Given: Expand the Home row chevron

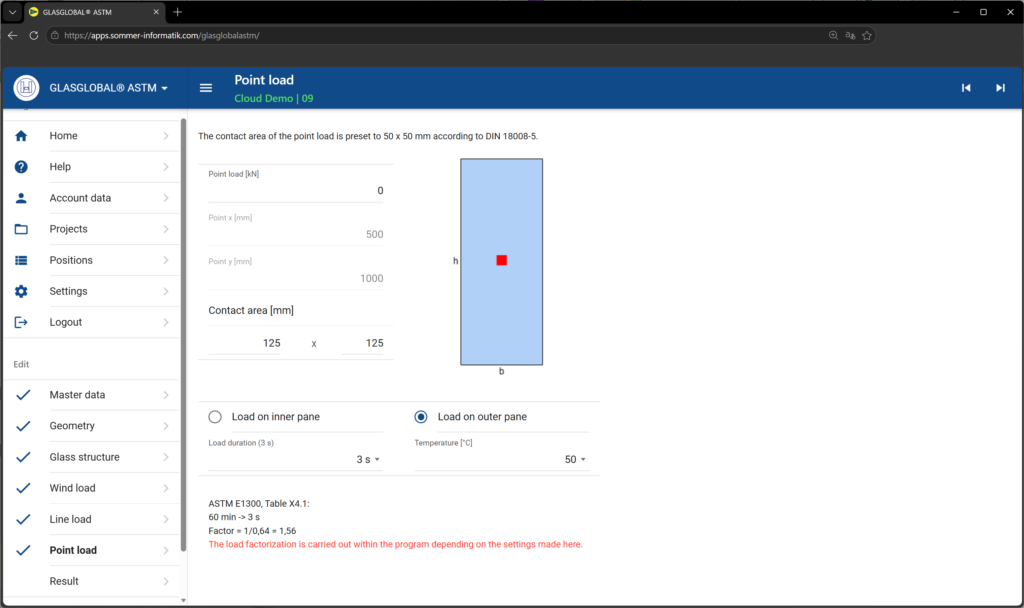Looking at the screenshot, I should coord(166,136).
